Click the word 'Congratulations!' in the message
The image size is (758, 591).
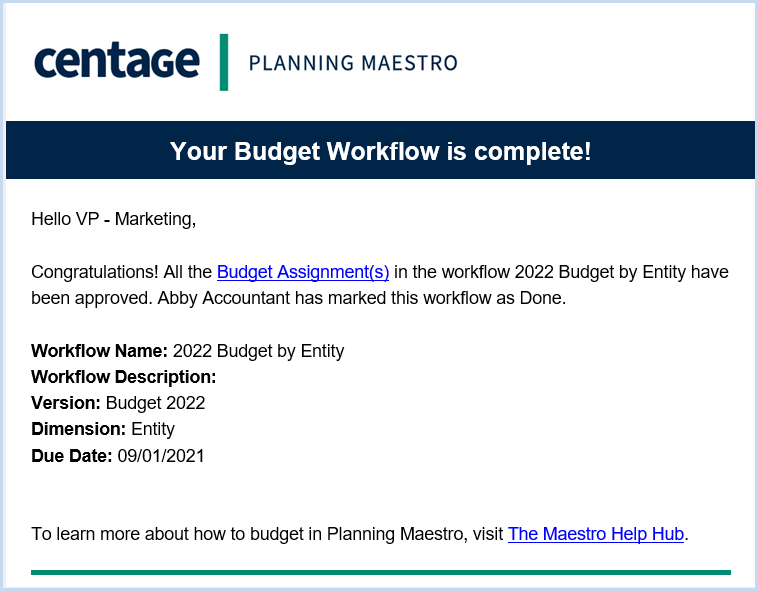point(95,272)
